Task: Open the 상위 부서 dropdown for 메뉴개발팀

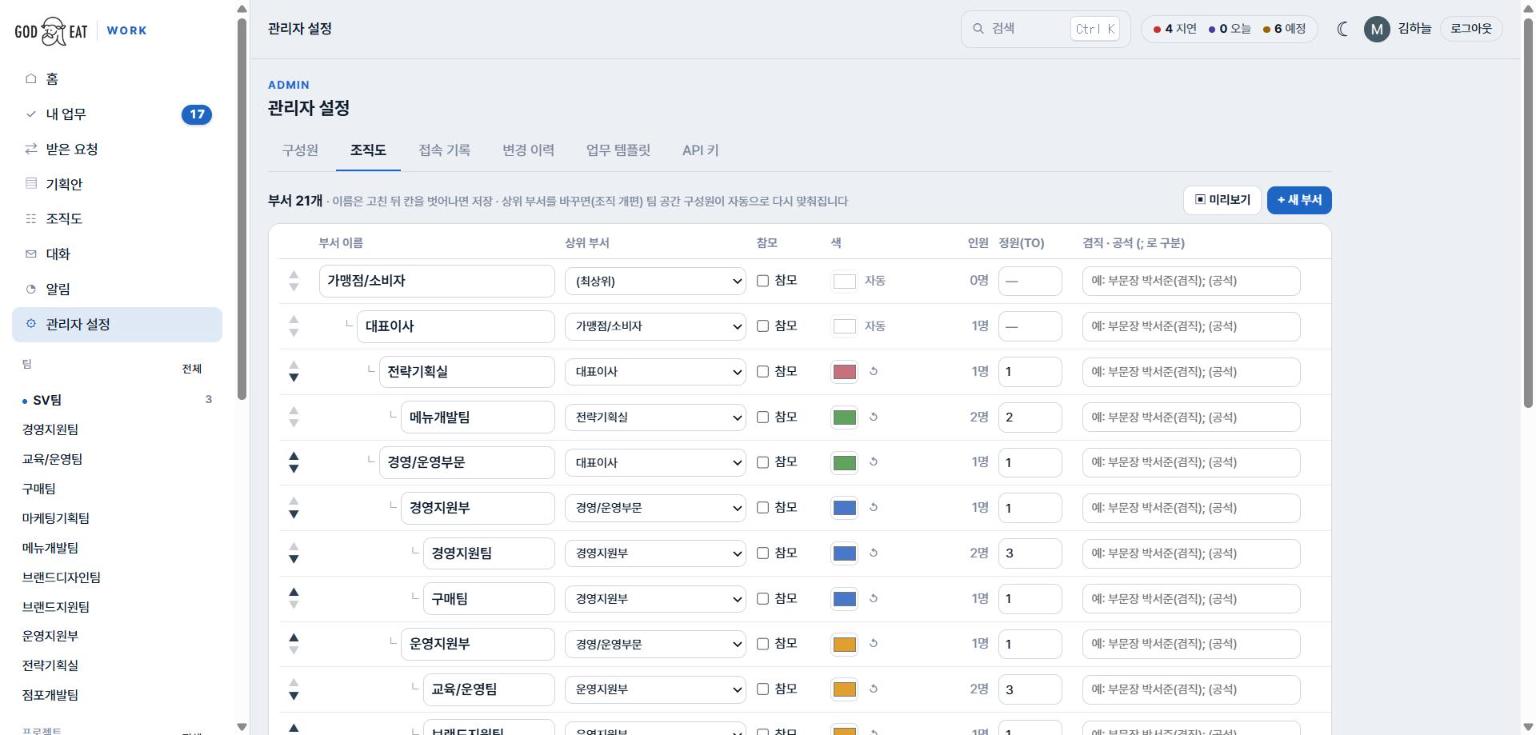Action: [x=655, y=417]
